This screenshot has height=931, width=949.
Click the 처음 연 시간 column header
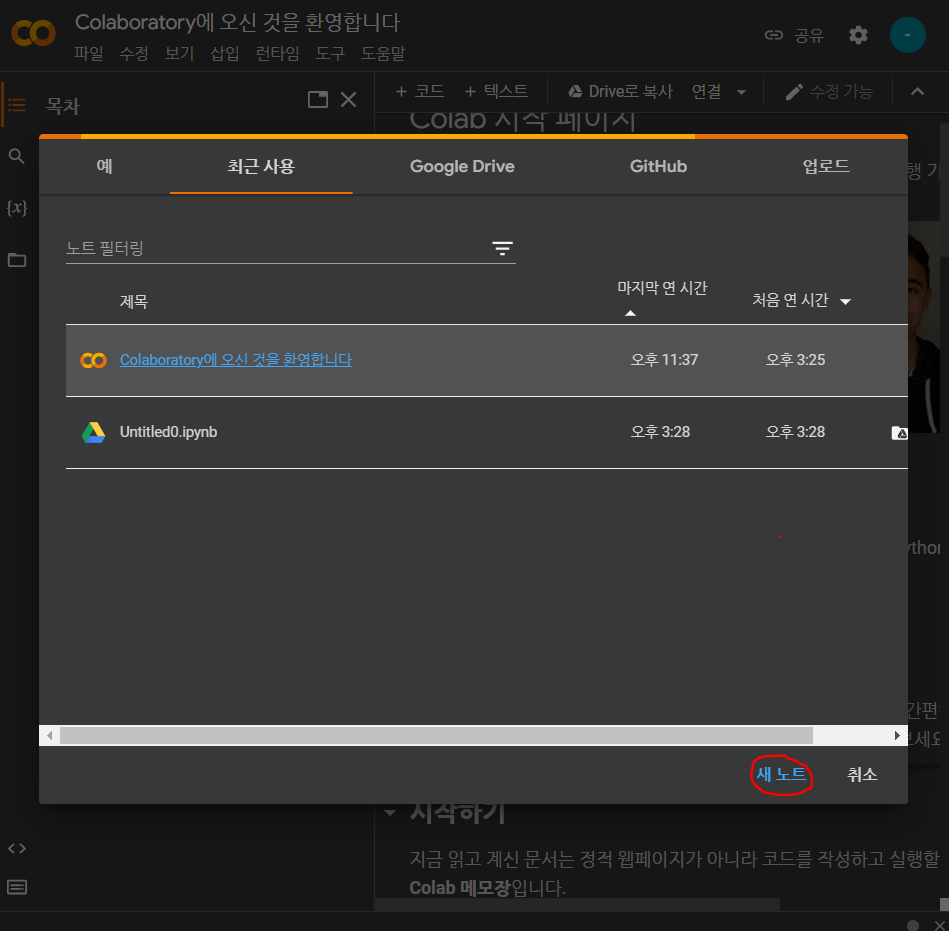tap(790, 301)
